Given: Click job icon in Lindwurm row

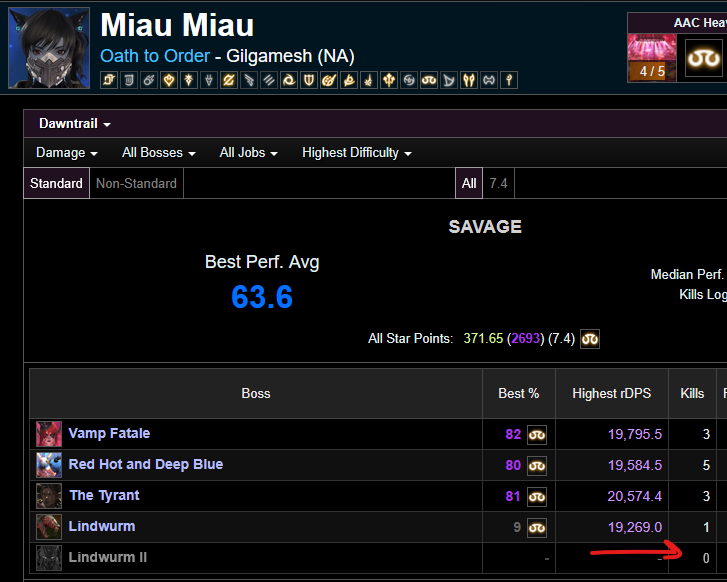Looking at the screenshot, I should 537,528.
